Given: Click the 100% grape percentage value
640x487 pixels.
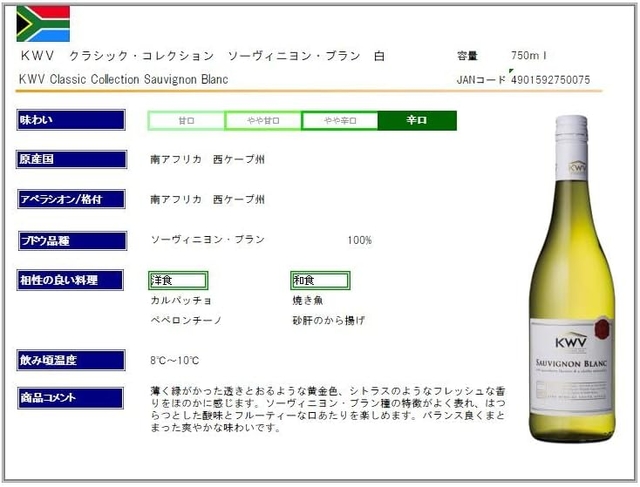Looking at the screenshot, I should (360, 240).
